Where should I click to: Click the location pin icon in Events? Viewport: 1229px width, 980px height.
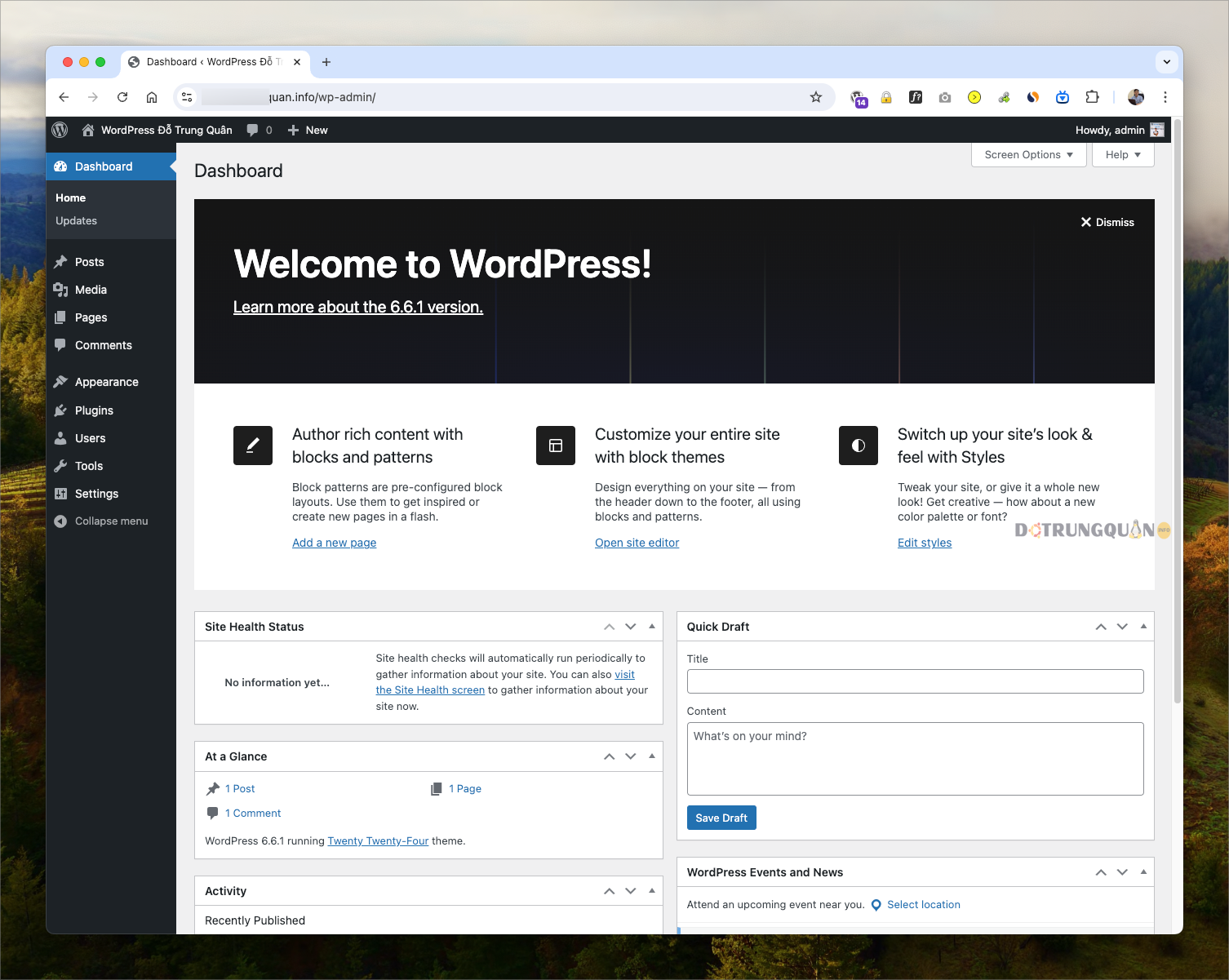click(876, 905)
